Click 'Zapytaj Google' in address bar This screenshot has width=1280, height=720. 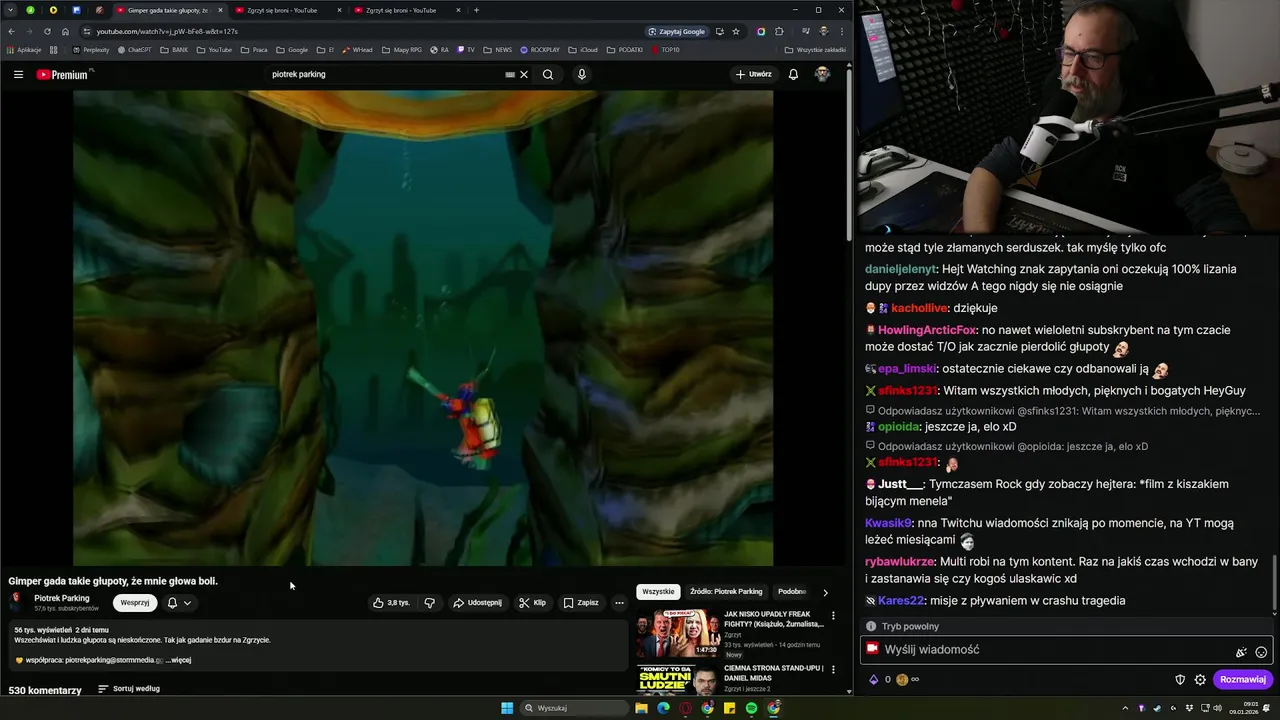tap(676, 31)
